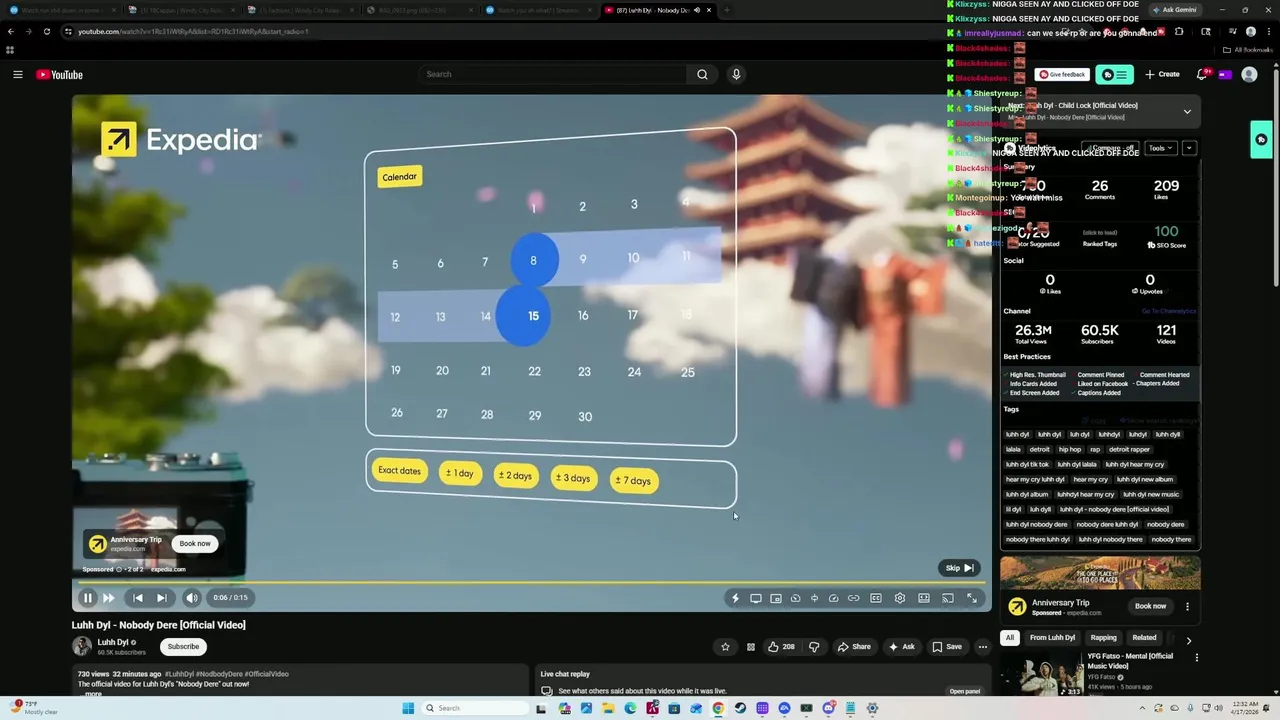1280x720 pixels.
Task: Toggle Compare off switch in Videolytics
Action: (x=1111, y=148)
